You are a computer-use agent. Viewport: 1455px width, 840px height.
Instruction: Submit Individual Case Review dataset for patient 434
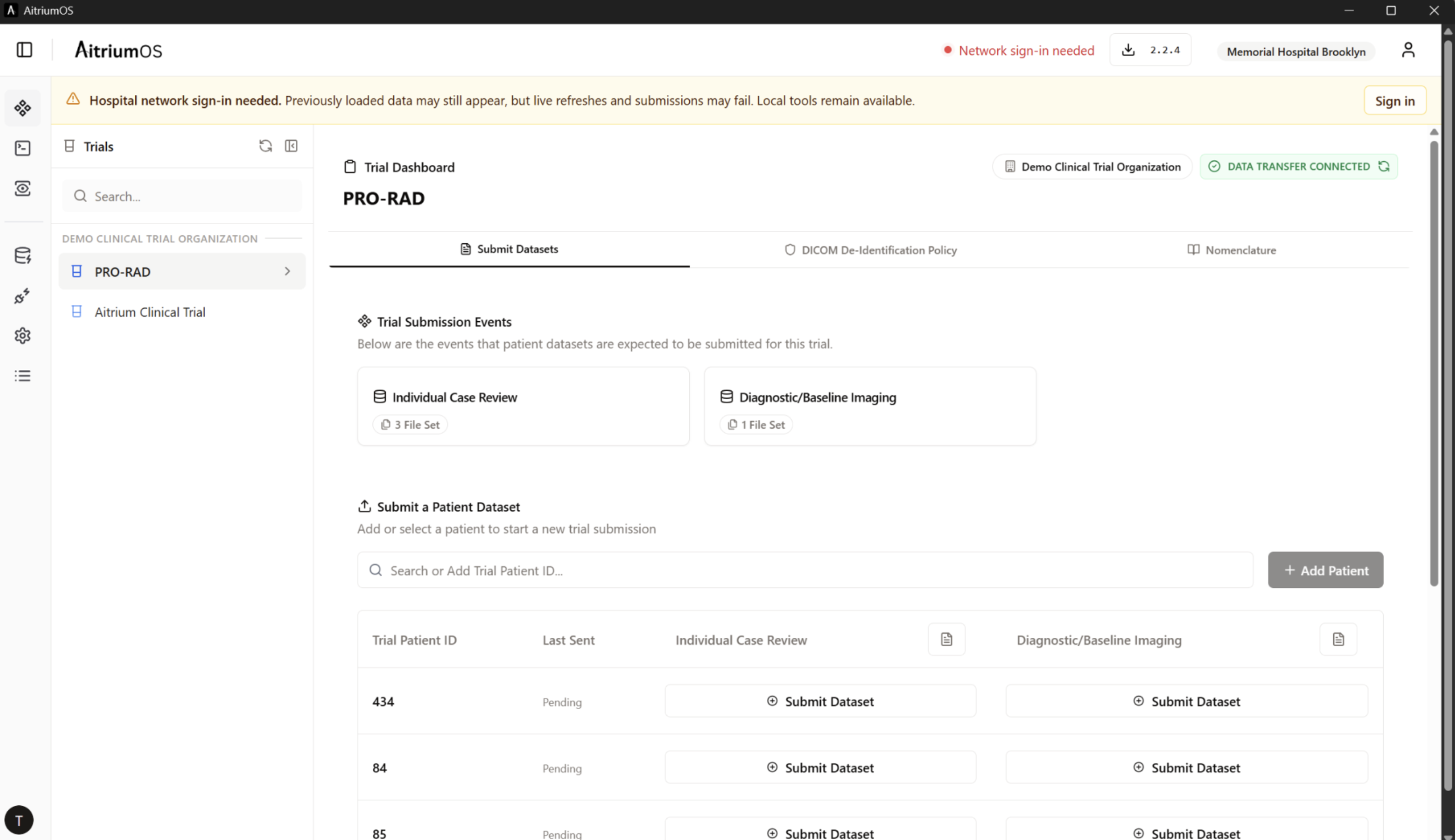[820, 701]
